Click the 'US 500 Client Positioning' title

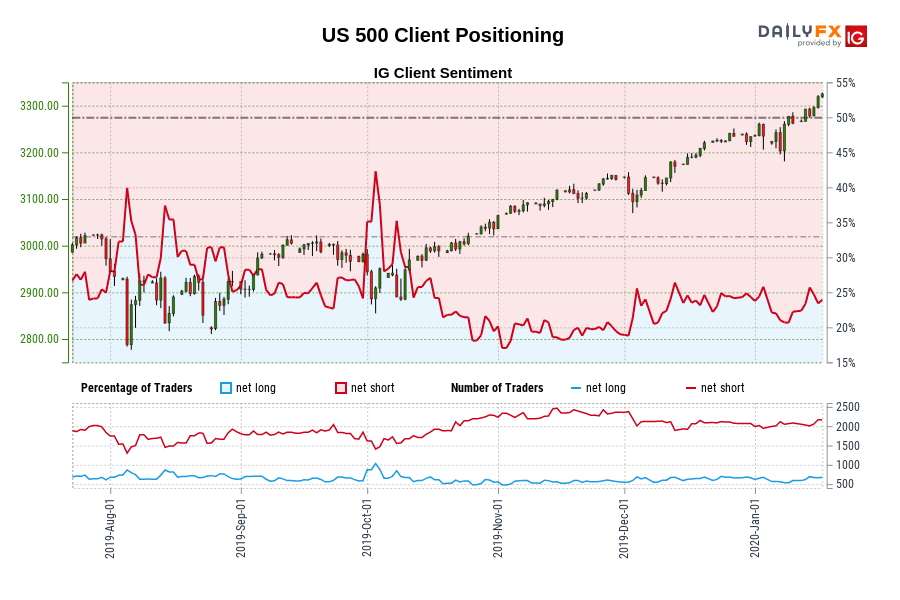[x=443, y=35]
